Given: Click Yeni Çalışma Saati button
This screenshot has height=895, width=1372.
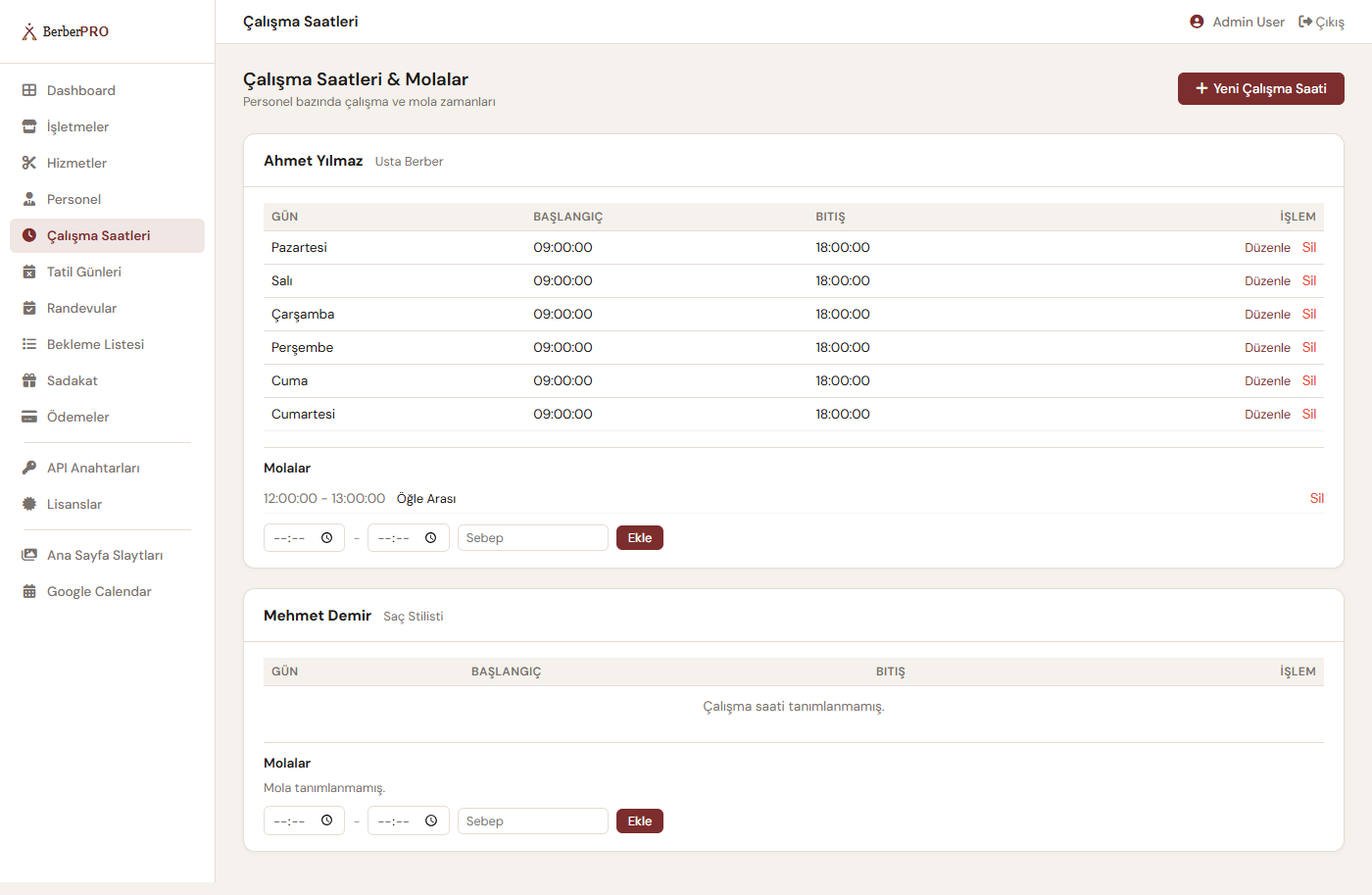Looking at the screenshot, I should pyautogui.click(x=1260, y=88).
